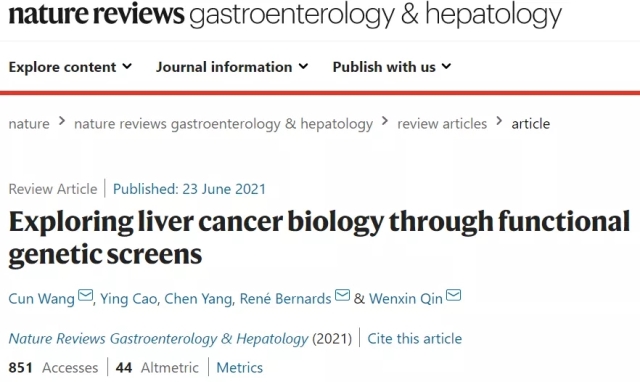
Task: Navigate to review articles breadcrumb
Action: tap(442, 123)
